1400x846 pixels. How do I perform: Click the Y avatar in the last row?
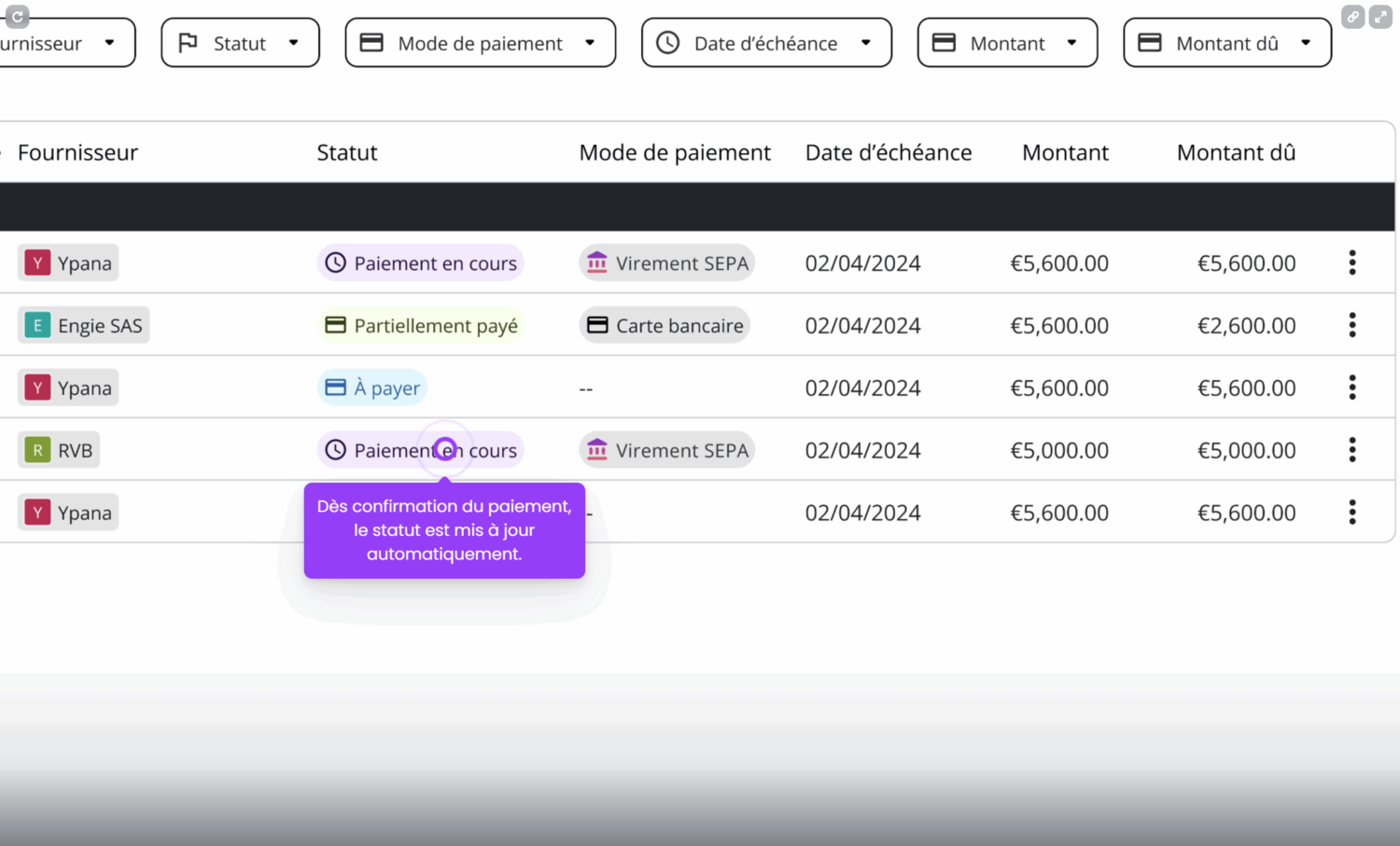pyautogui.click(x=37, y=512)
